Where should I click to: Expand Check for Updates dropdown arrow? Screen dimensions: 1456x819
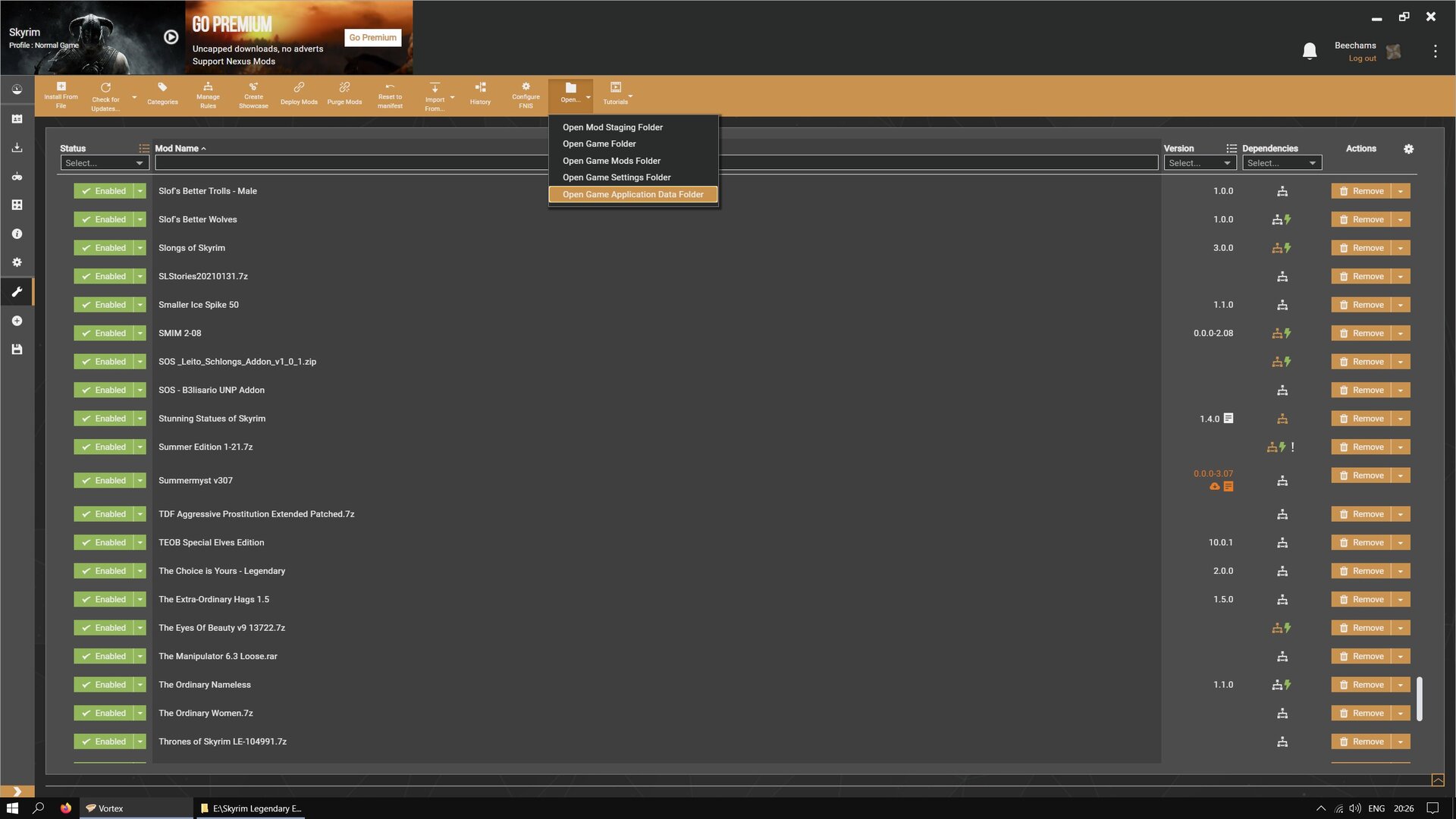(134, 97)
